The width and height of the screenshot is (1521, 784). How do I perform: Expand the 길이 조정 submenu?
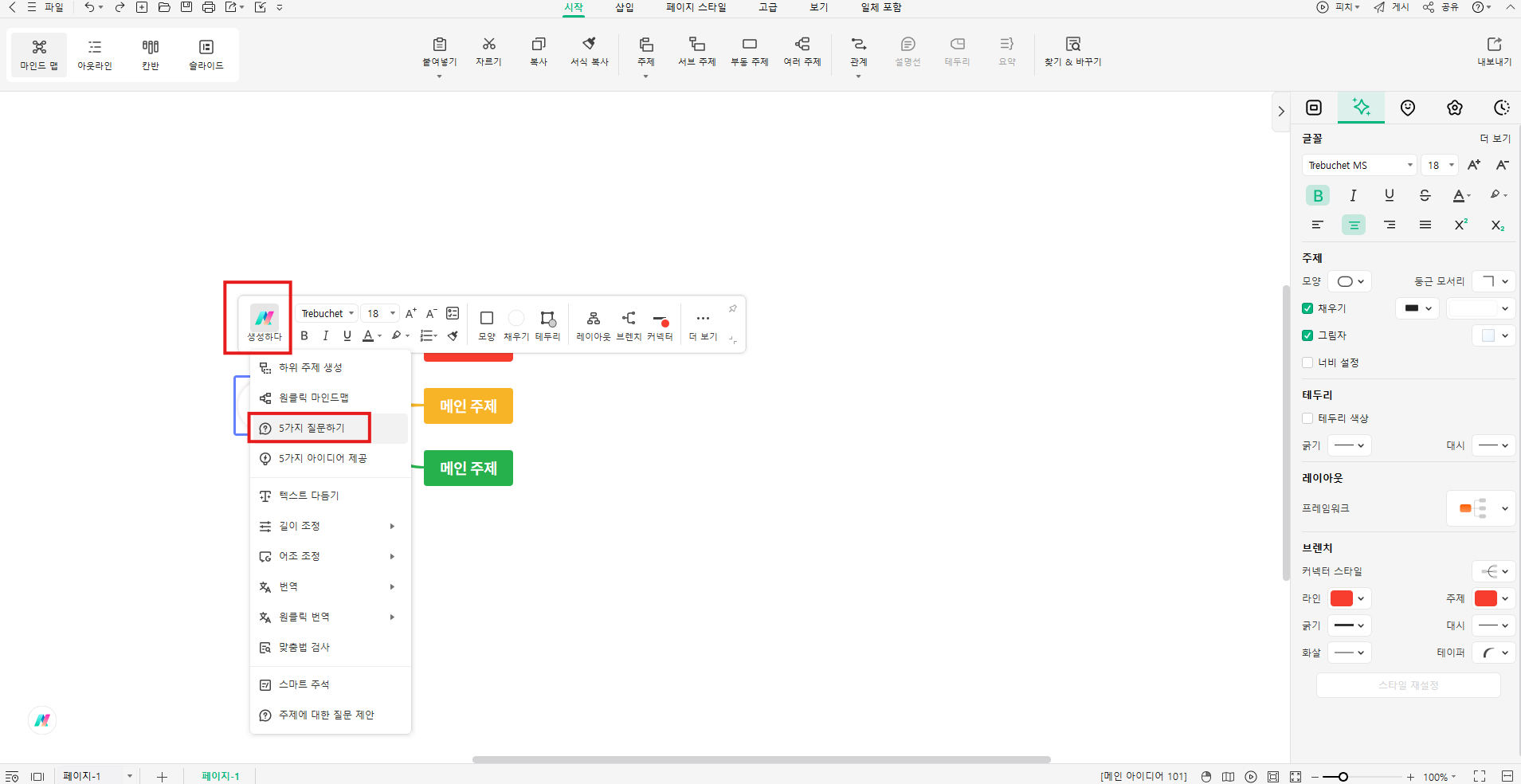pos(330,526)
